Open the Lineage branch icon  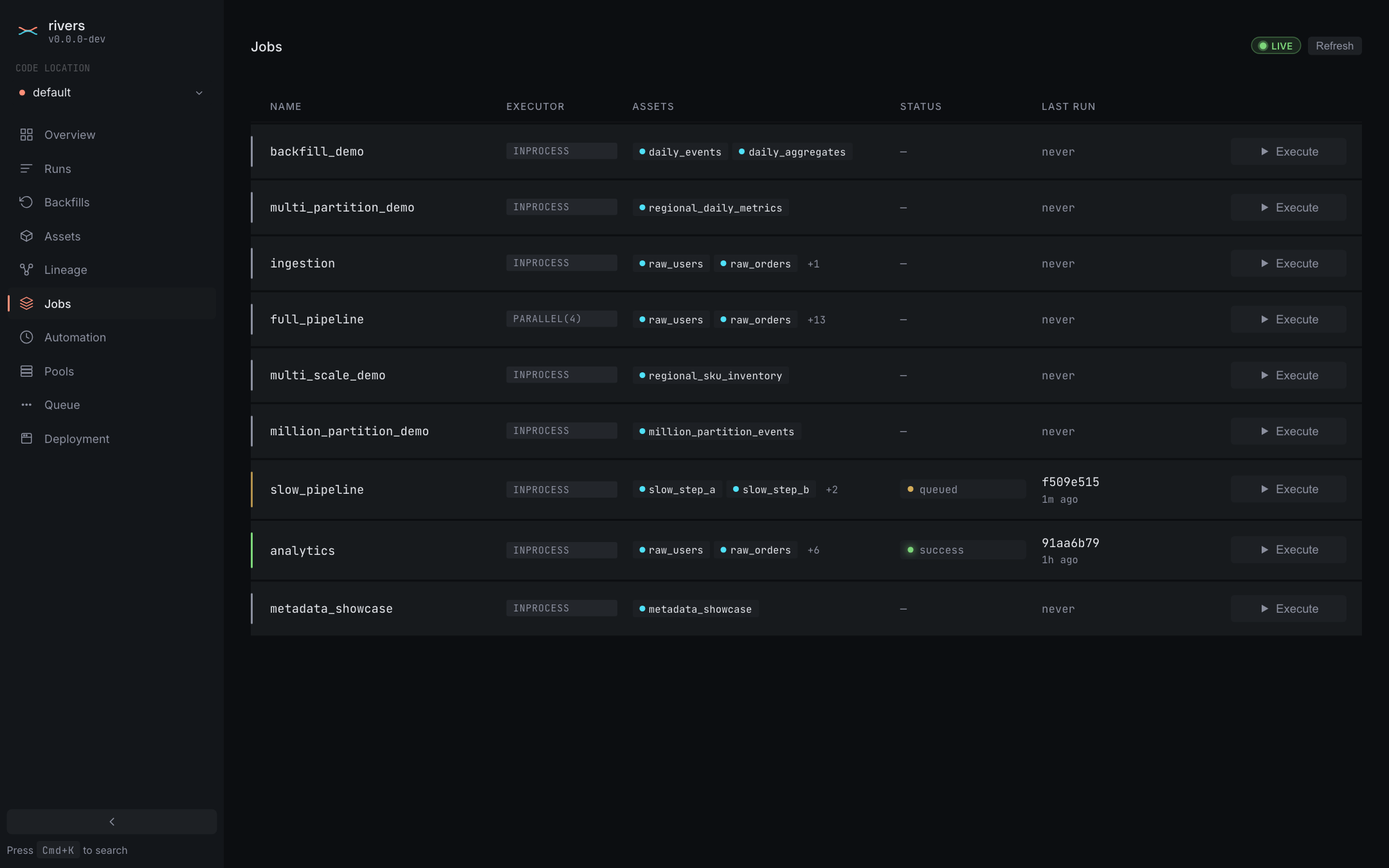[x=26, y=269]
